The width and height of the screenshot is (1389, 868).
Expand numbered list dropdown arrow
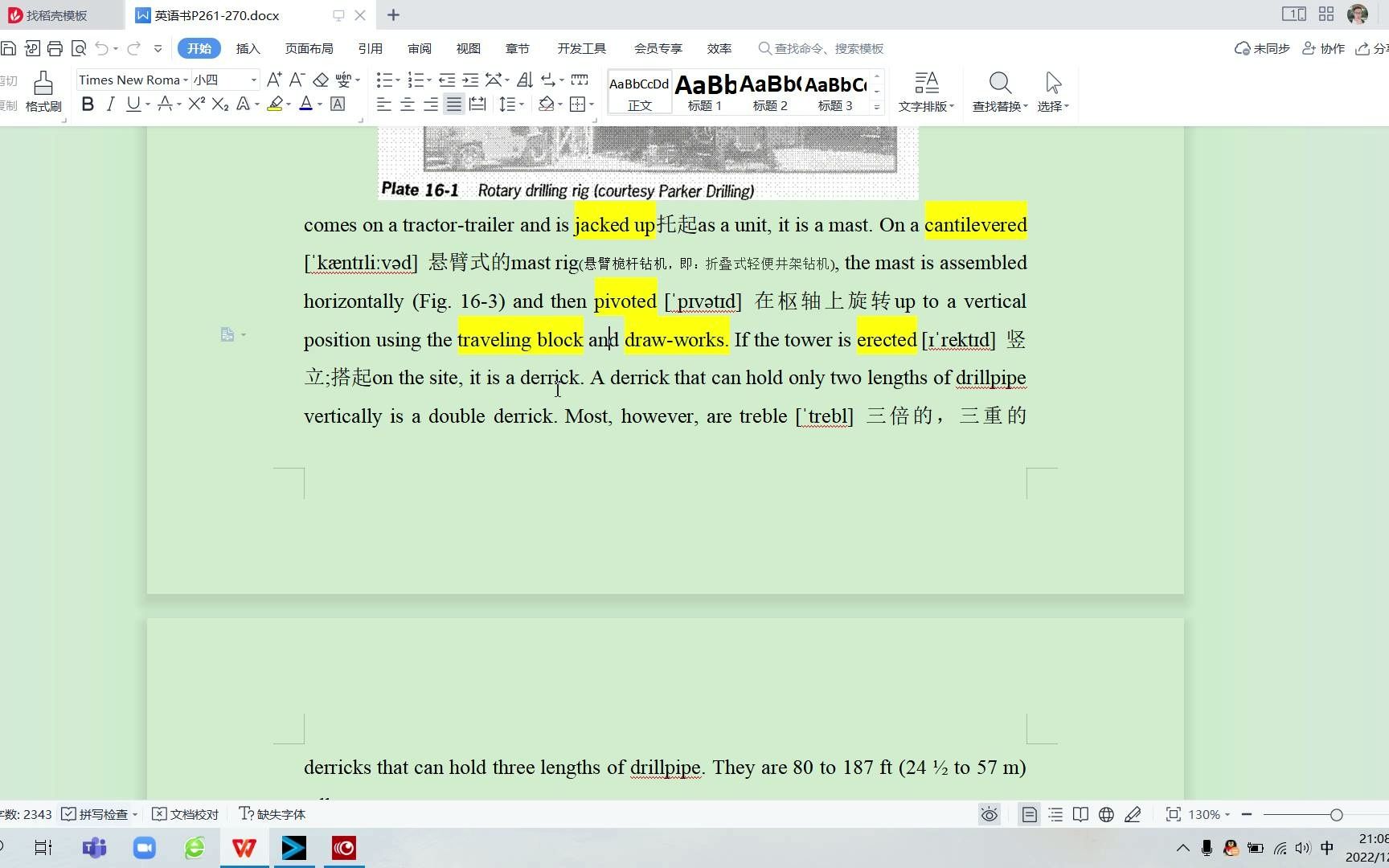(x=429, y=80)
